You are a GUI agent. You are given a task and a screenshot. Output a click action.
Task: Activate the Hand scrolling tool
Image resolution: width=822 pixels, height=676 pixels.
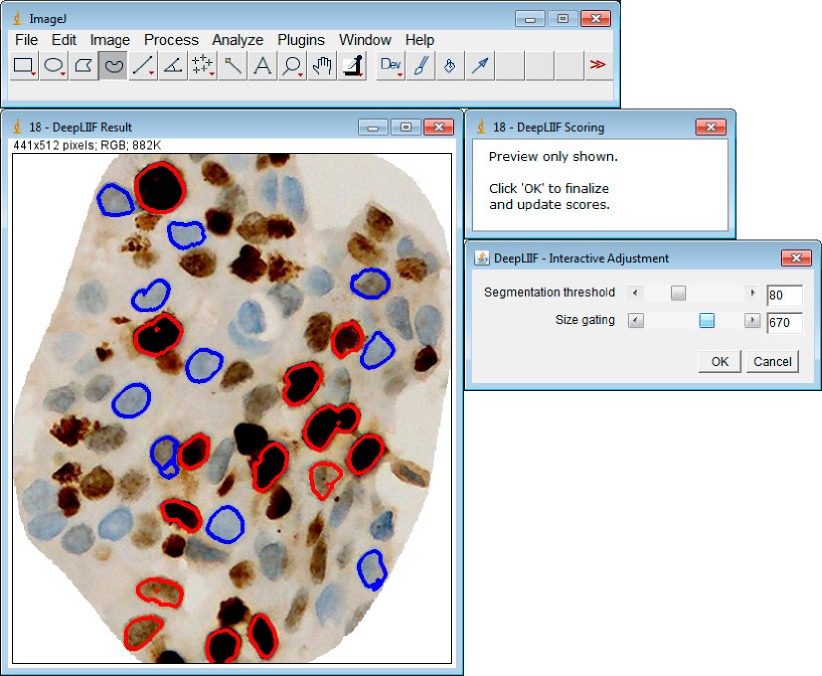[x=321, y=66]
